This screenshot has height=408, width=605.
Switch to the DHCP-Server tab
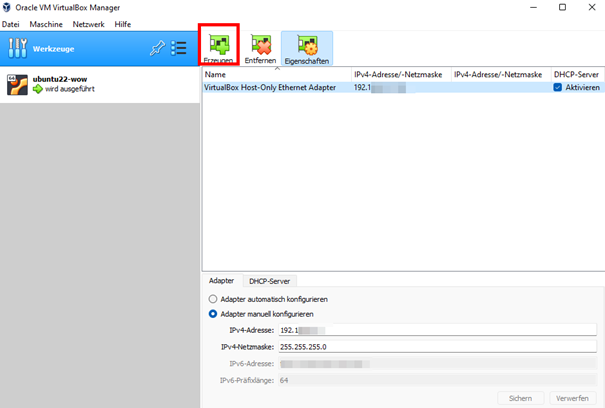click(x=269, y=281)
